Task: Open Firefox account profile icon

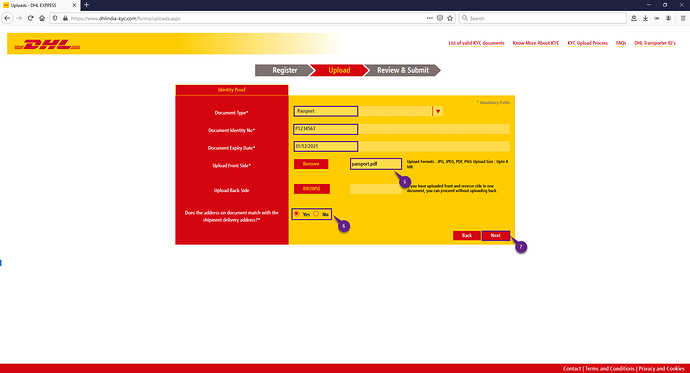Action: (x=668, y=18)
